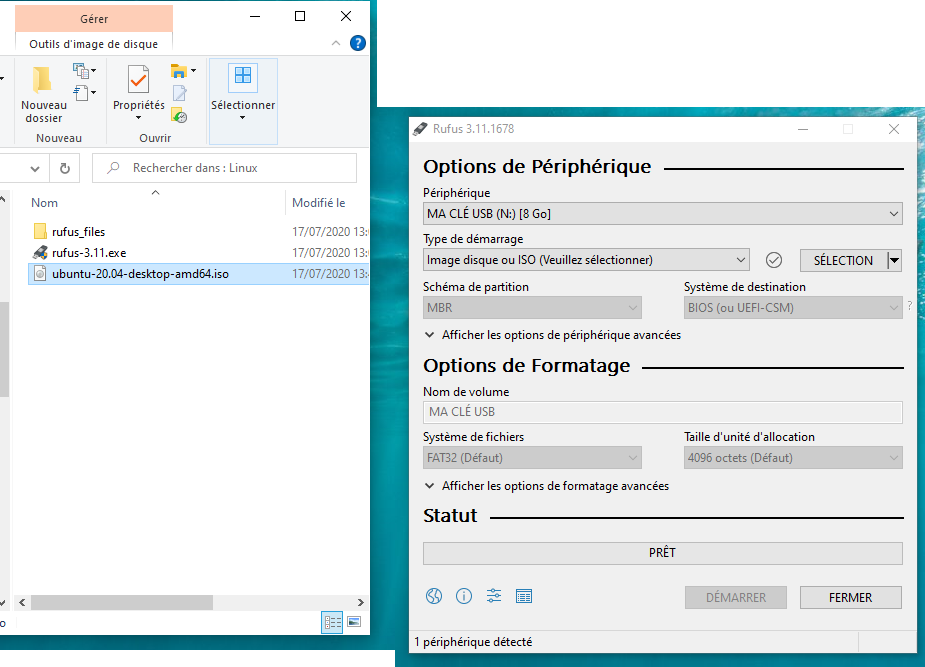
Task: Click the Propriétés label dropdown in ribbon
Action: pyautogui.click(x=139, y=110)
